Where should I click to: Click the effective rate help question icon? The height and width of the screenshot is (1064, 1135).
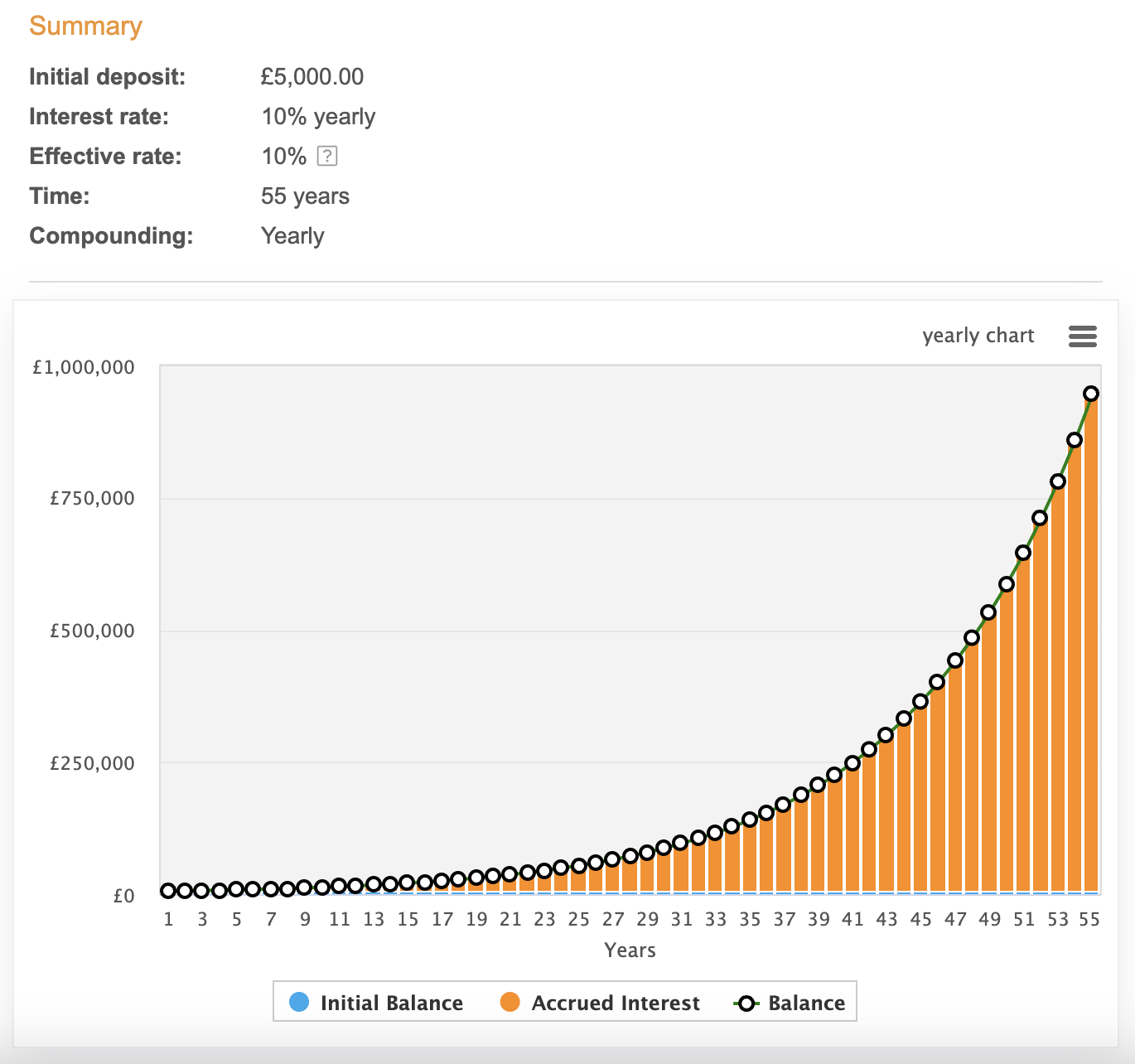pyautogui.click(x=327, y=156)
